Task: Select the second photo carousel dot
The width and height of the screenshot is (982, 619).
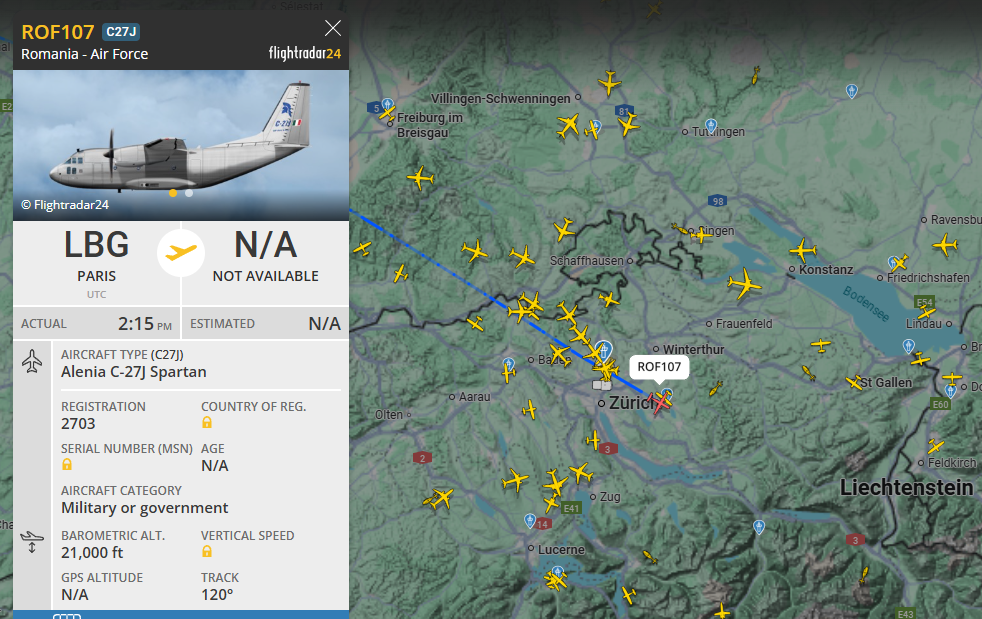Action: (x=189, y=193)
